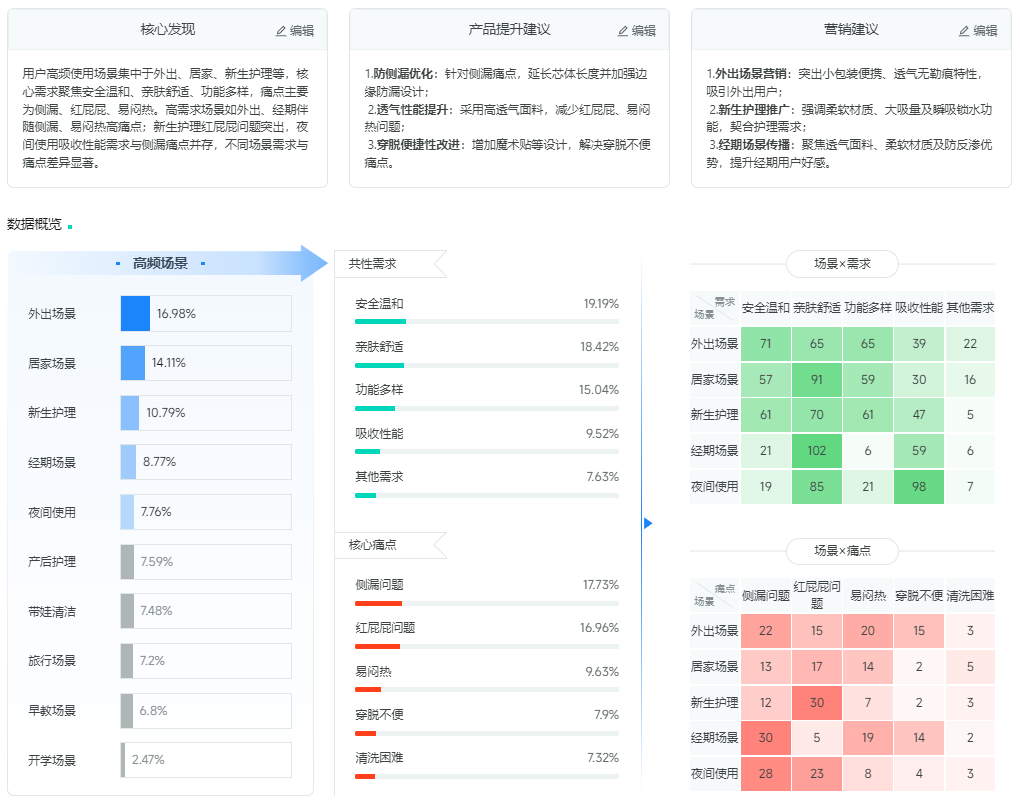Pick the 产后护理 scenario row
Image resolution: width=1020 pixels, height=805 pixels.
(x=160, y=562)
